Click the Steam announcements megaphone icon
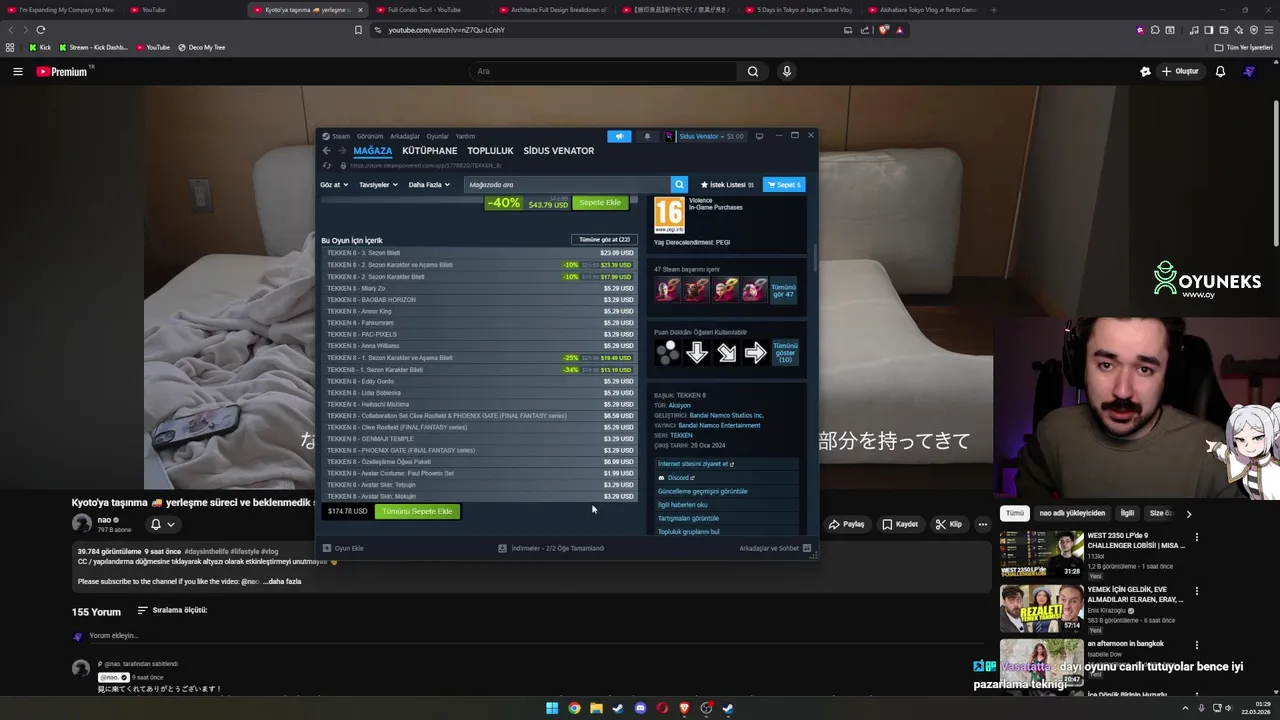1280x720 pixels. (x=619, y=136)
